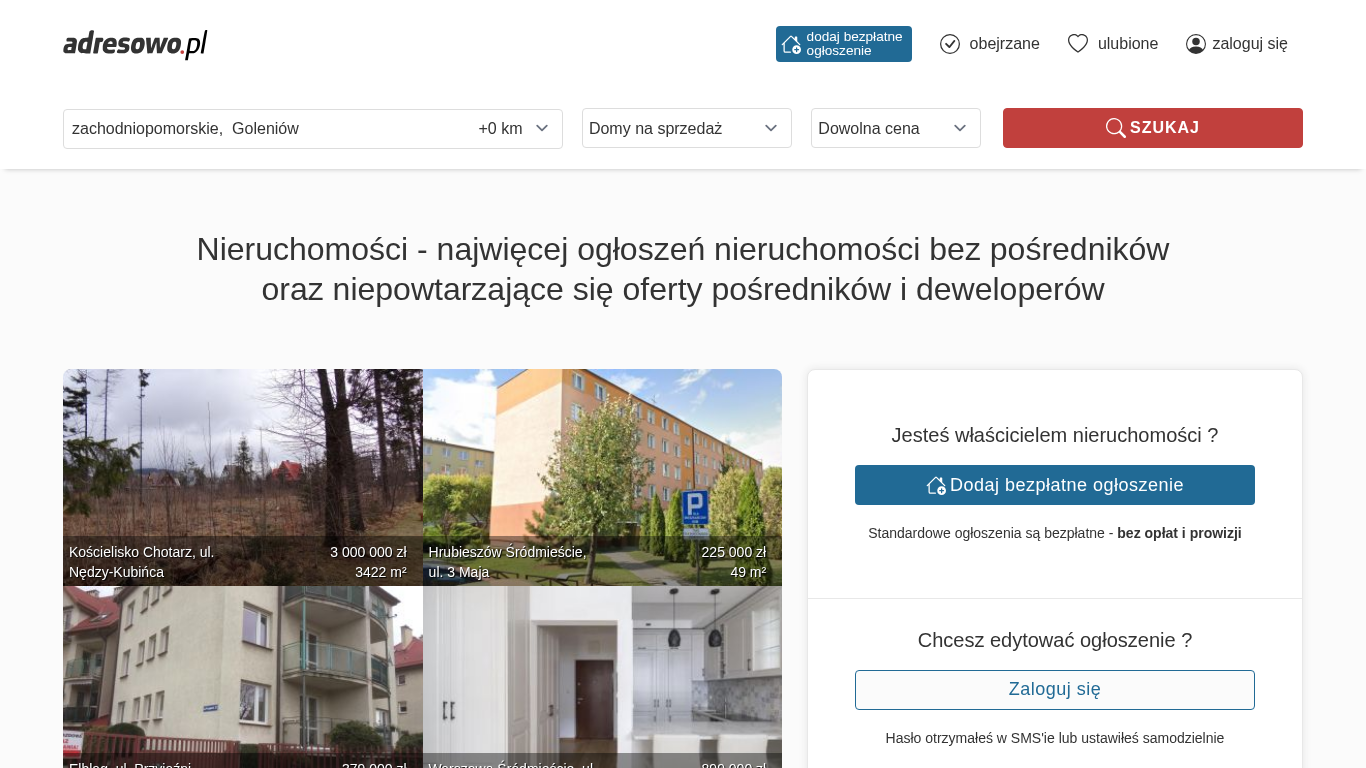
Task: Open the Domy na sprzedaż dropdown
Action: click(686, 128)
